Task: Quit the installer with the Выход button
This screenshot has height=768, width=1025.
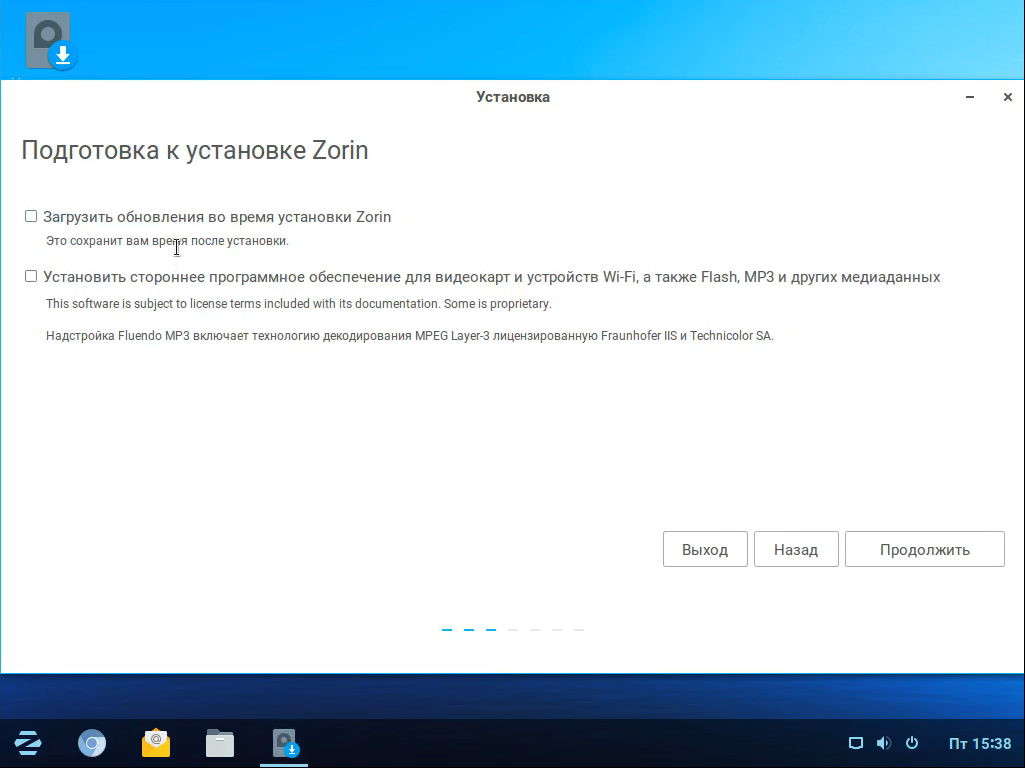Action: 705,549
